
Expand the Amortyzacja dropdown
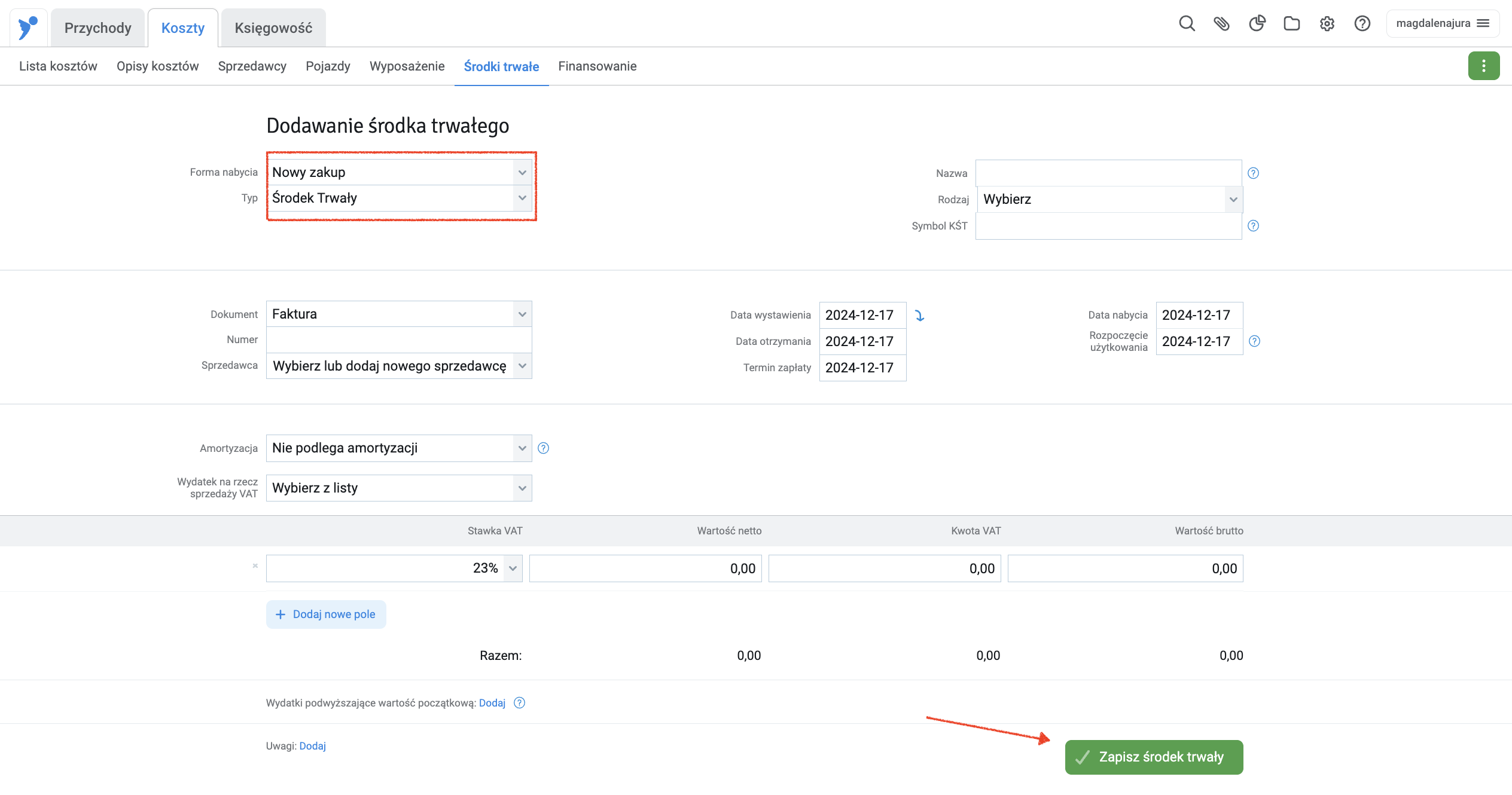399,448
